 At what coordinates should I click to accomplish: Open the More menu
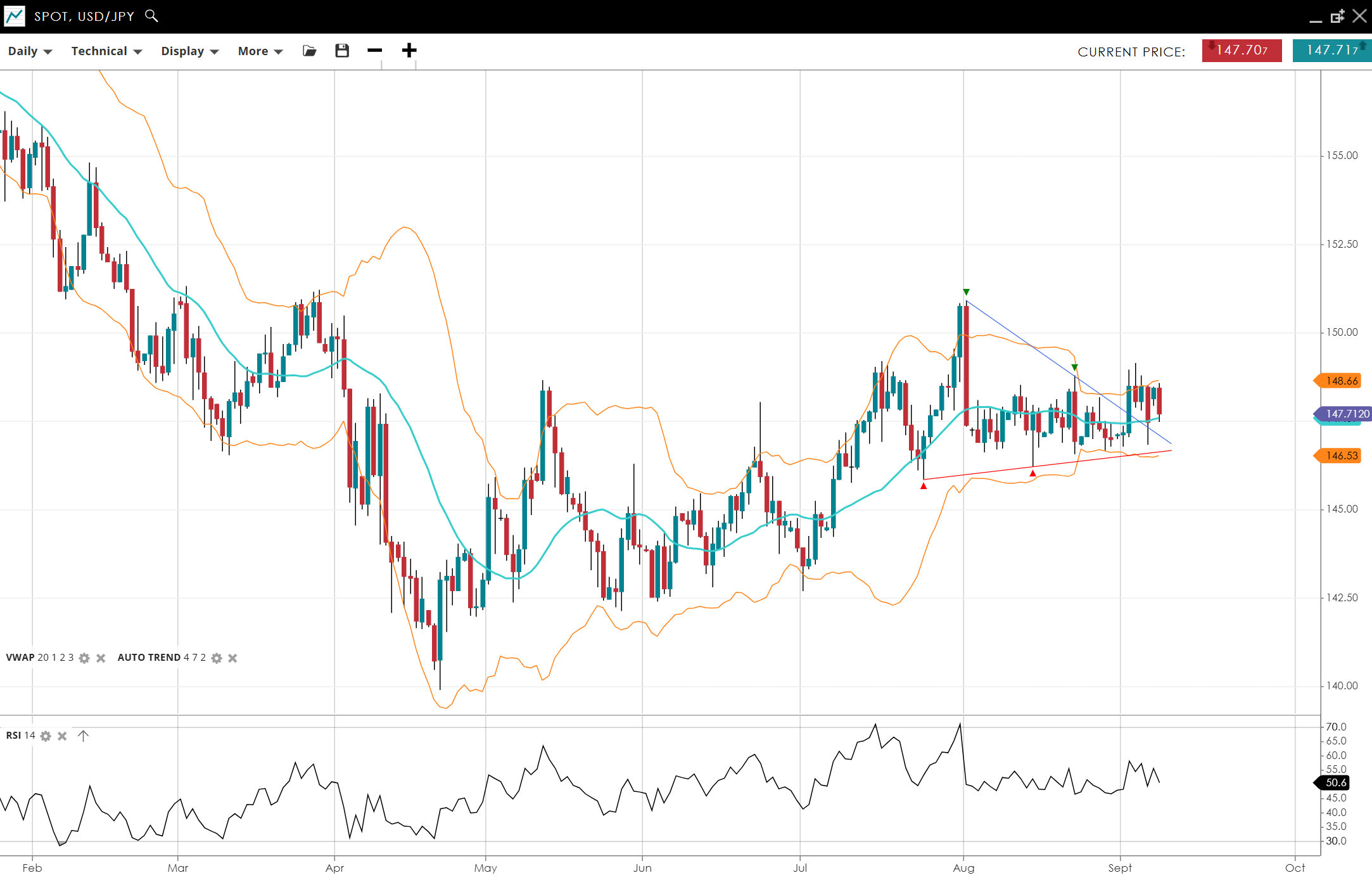(260, 51)
